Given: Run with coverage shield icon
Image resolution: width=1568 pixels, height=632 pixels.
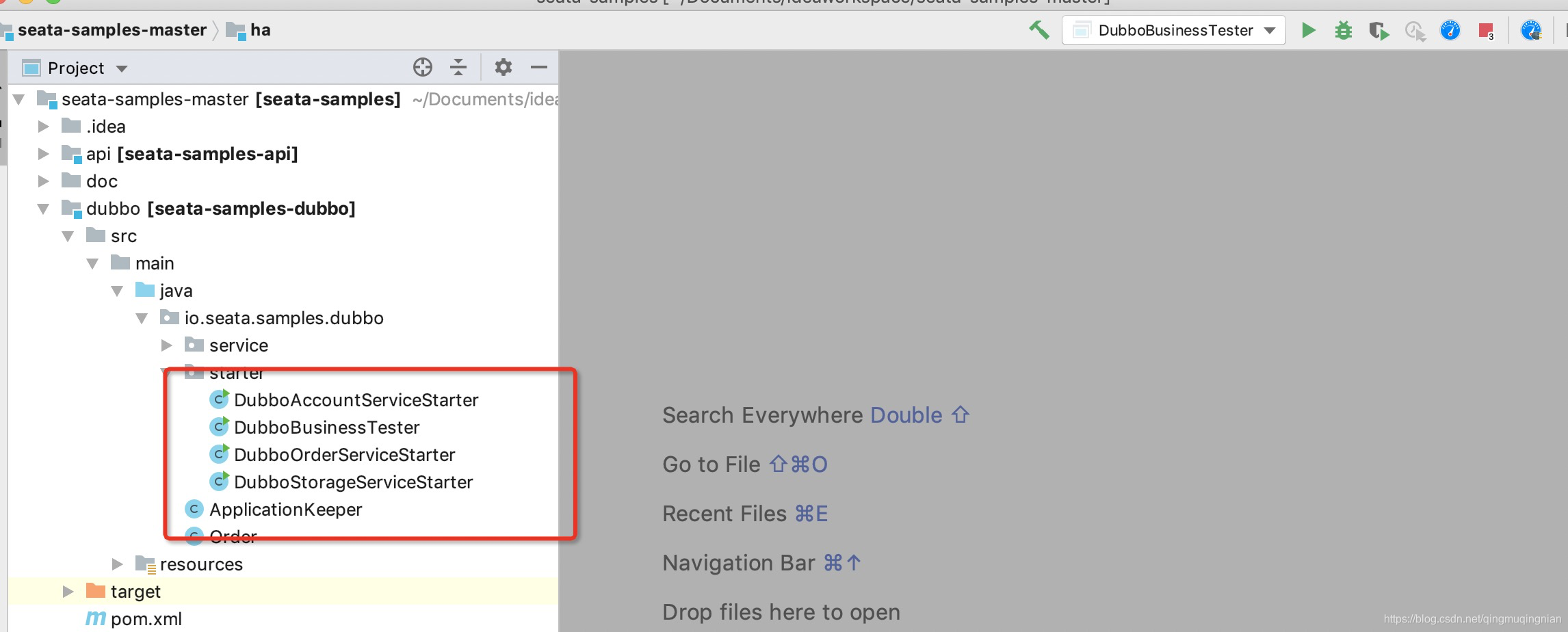Looking at the screenshot, I should coord(1379,31).
